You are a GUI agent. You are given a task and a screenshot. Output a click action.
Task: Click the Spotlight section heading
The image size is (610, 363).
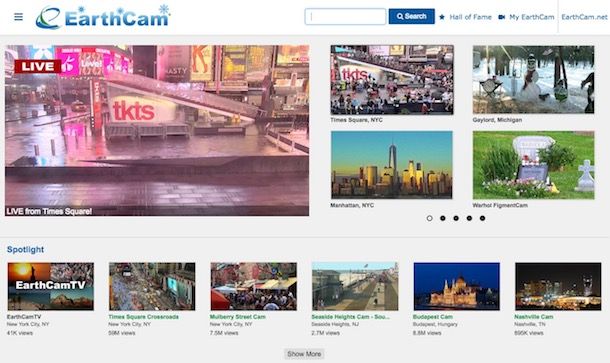point(25,249)
